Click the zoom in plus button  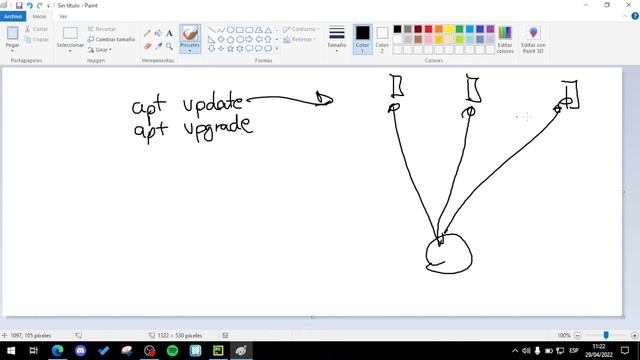[634, 336]
